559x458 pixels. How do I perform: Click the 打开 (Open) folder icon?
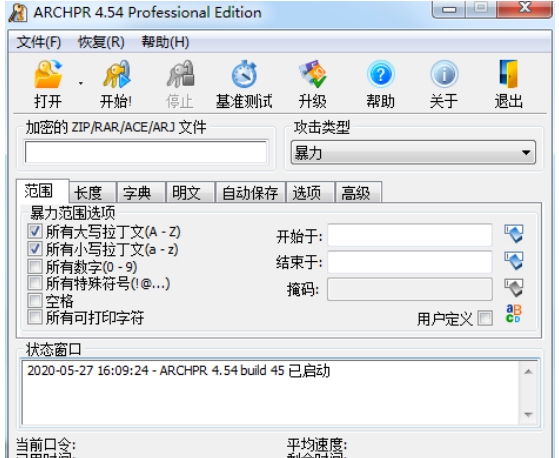[x=48, y=74]
